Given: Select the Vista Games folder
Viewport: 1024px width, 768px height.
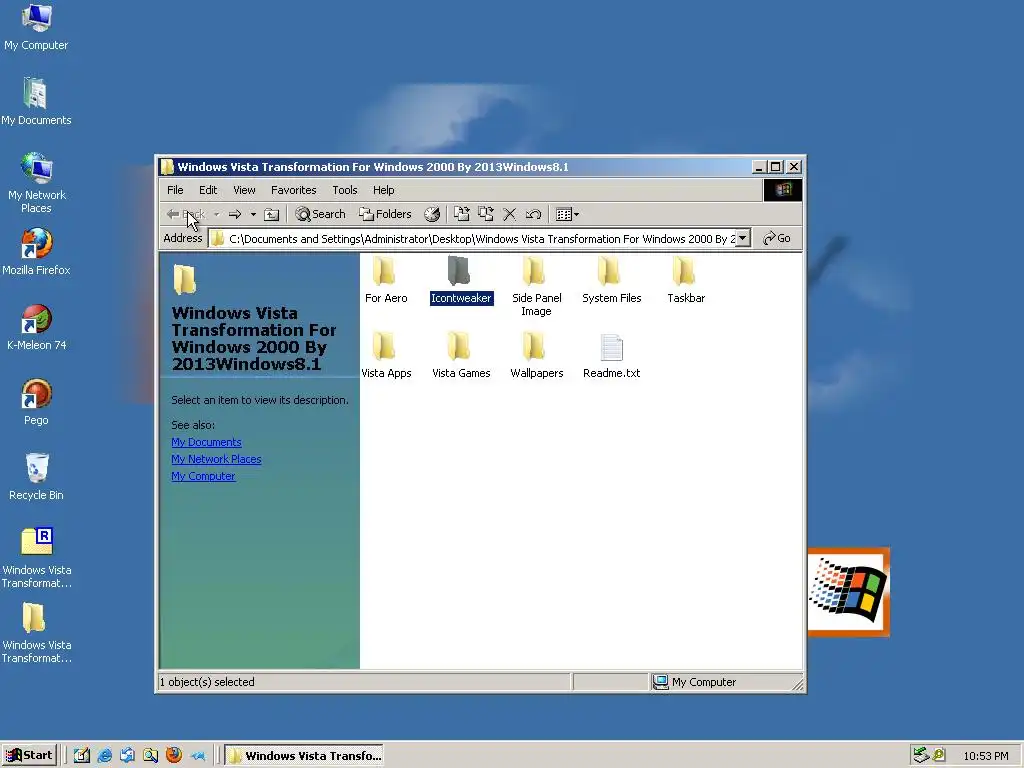Looking at the screenshot, I should tap(461, 355).
